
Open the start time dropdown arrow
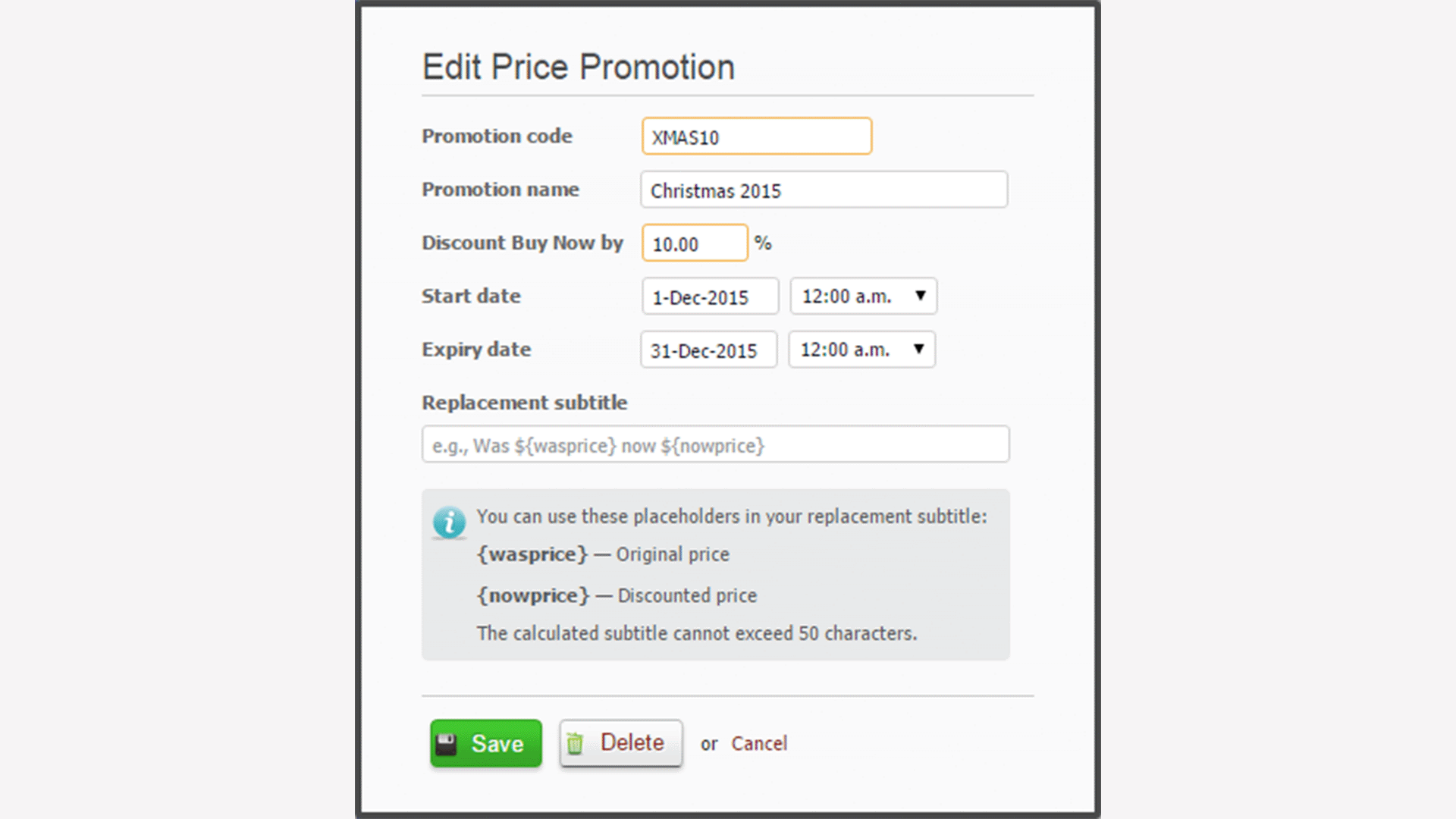click(920, 297)
